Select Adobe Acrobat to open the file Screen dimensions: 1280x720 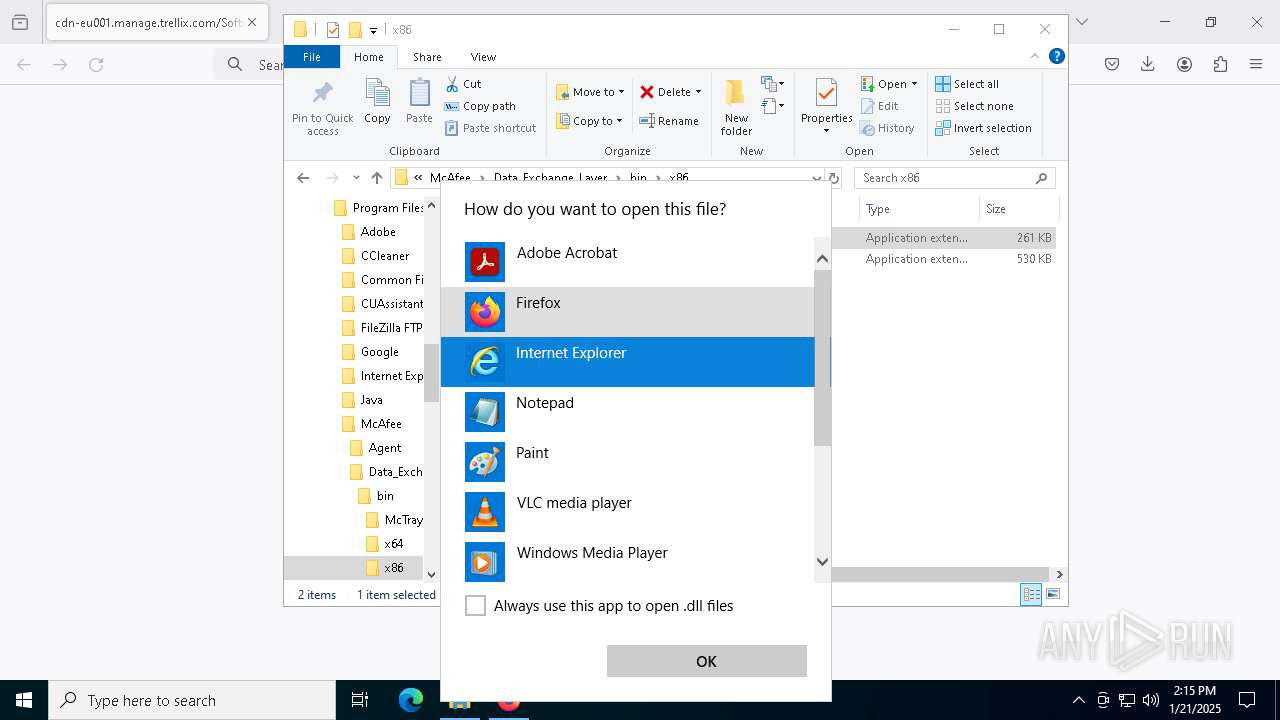pyautogui.click(x=627, y=262)
